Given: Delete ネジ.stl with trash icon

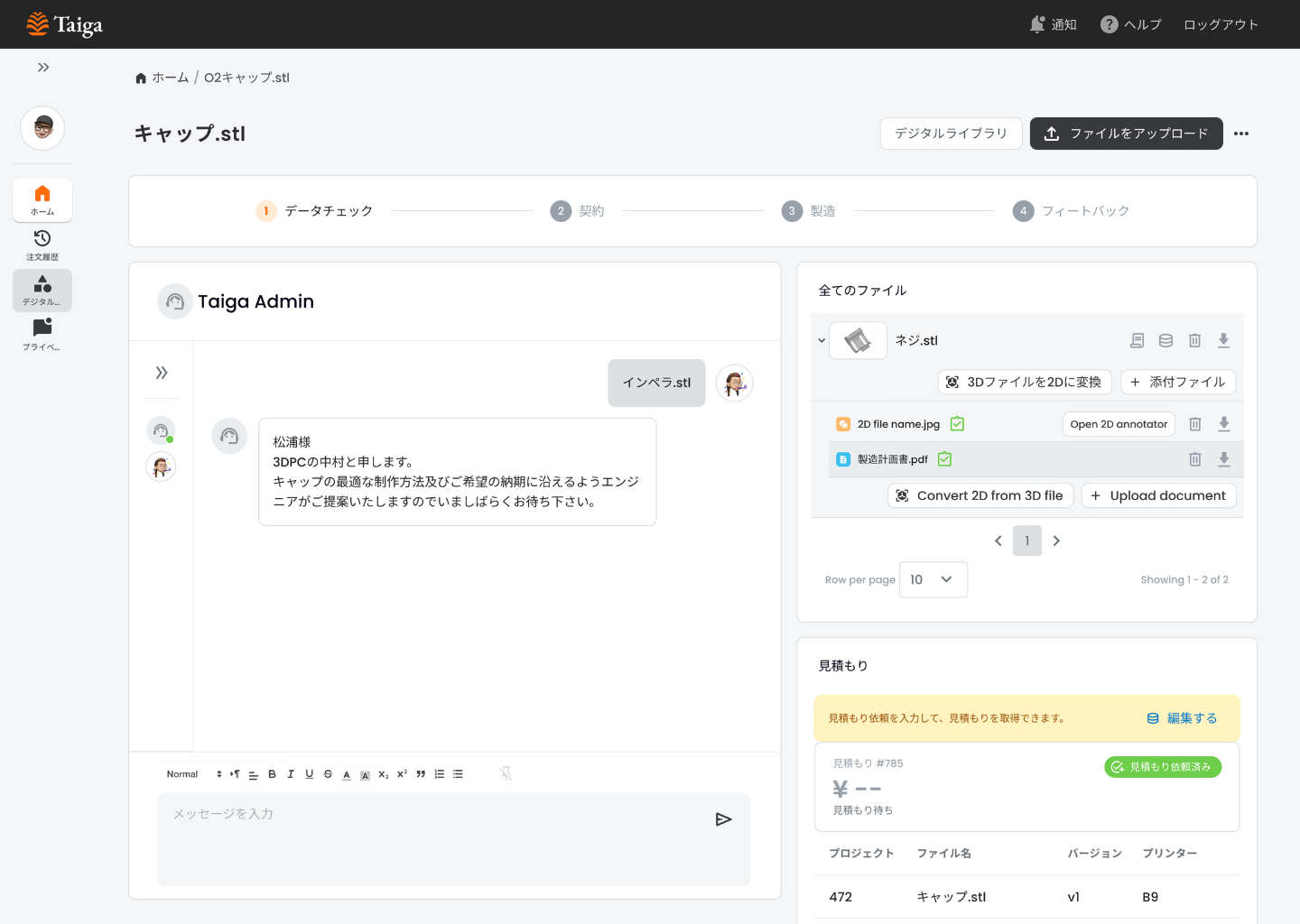Looking at the screenshot, I should [x=1194, y=340].
